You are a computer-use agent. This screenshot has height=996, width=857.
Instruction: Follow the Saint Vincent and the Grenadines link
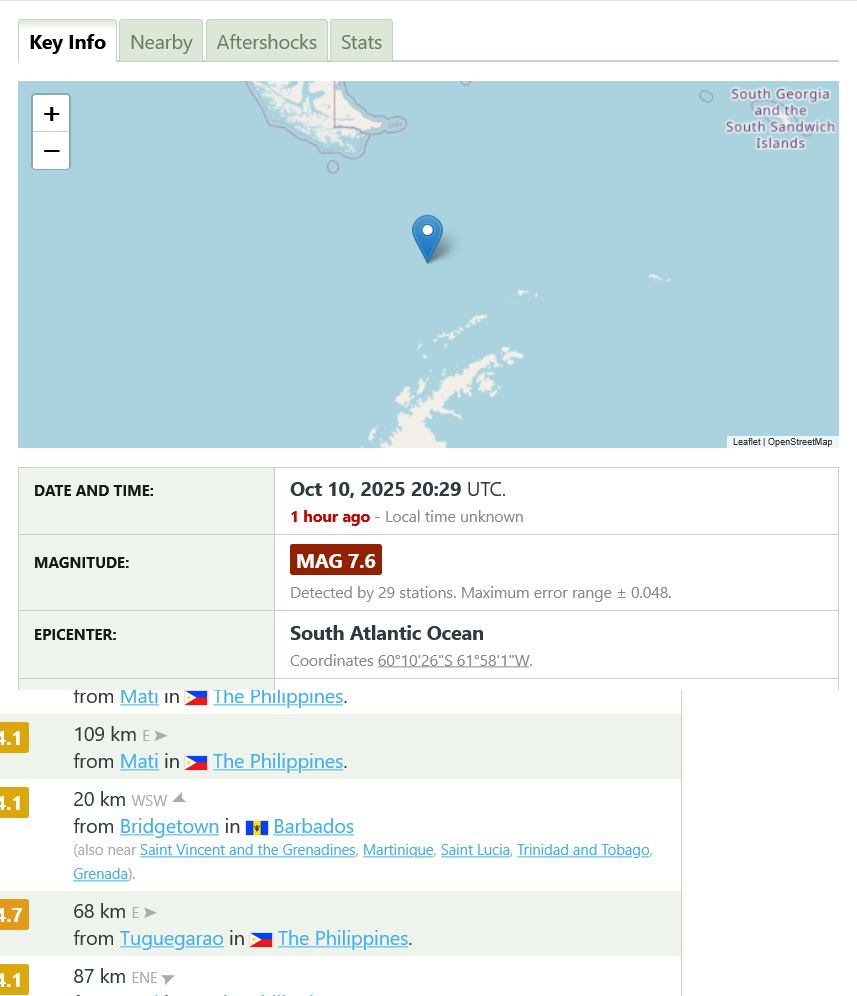(x=248, y=850)
